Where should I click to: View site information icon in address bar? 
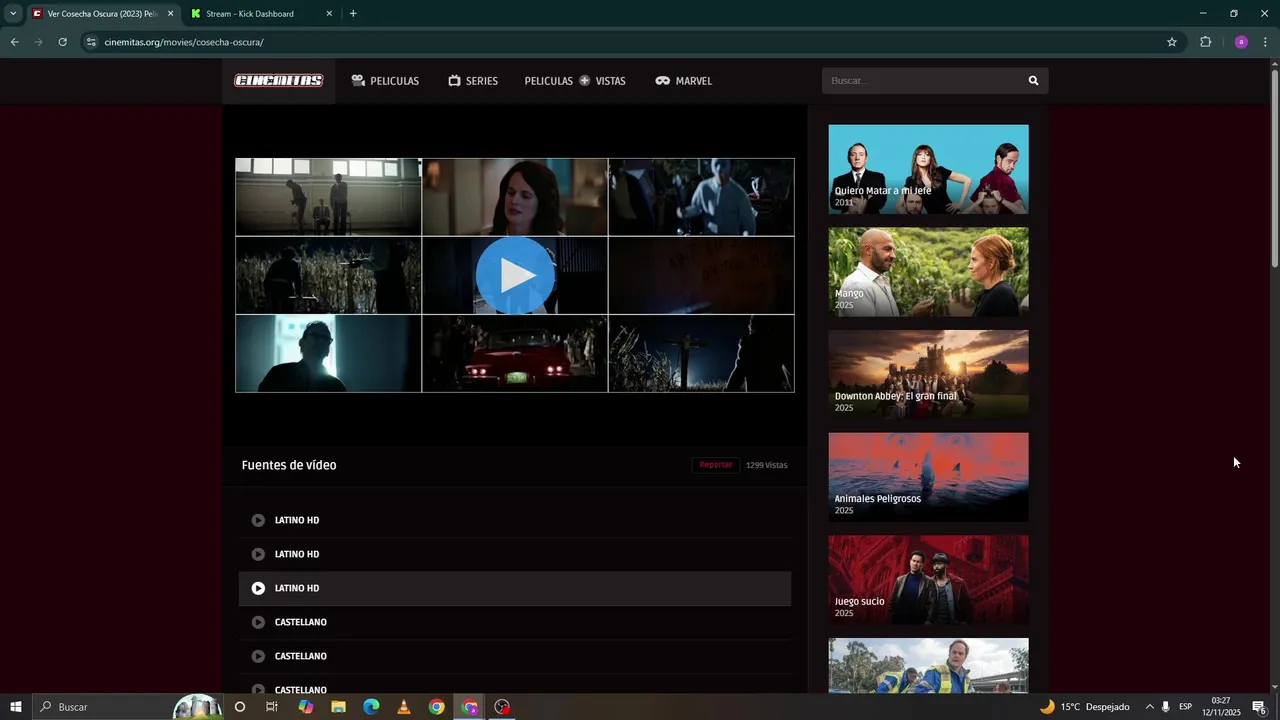coord(91,42)
